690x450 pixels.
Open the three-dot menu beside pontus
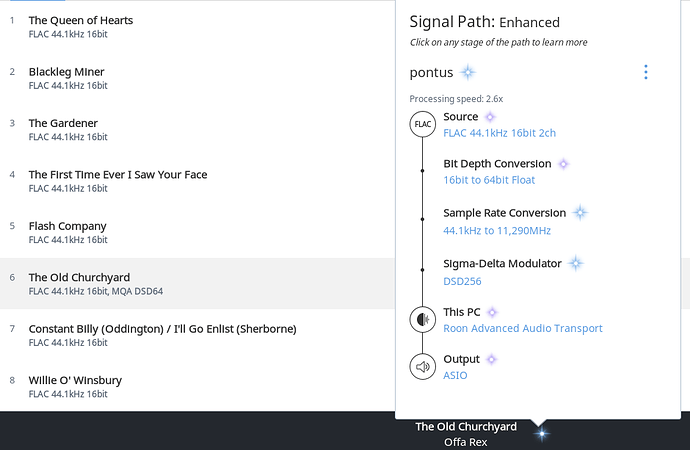tap(646, 72)
